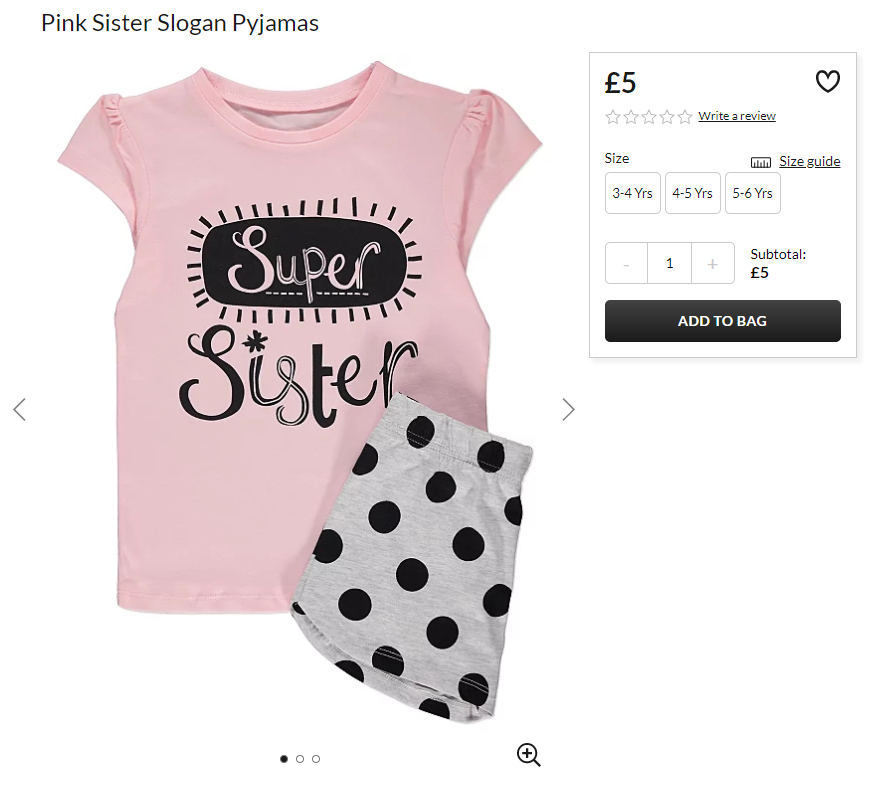The height and width of the screenshot is (785, 883).
Task: Show second image via carousel dot
Action: [300, 759]
